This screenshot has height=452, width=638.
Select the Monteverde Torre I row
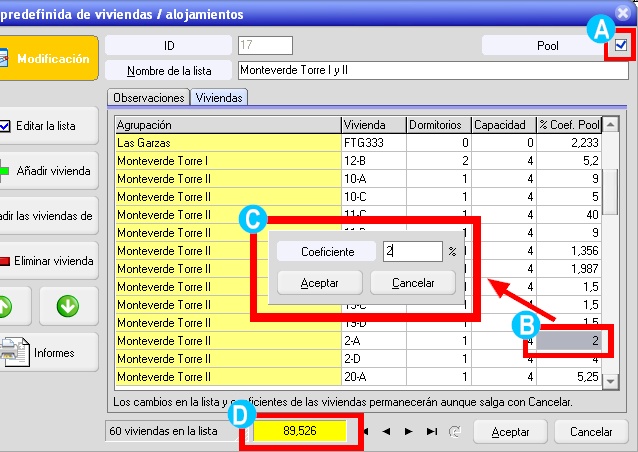[x=358, y=161]
